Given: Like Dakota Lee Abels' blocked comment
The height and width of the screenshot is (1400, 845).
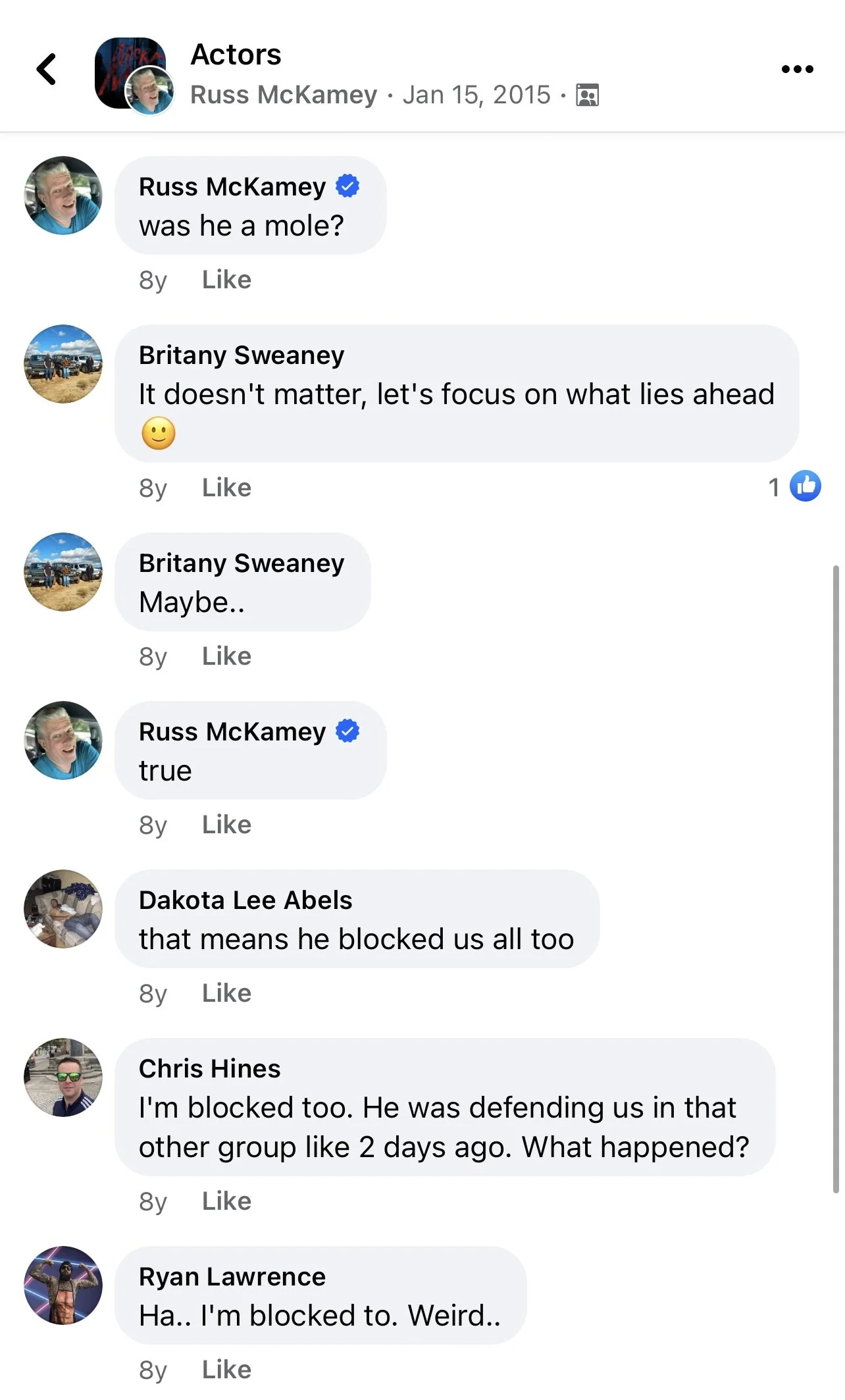Looking at the screenshot, I should tap(226, 993).
